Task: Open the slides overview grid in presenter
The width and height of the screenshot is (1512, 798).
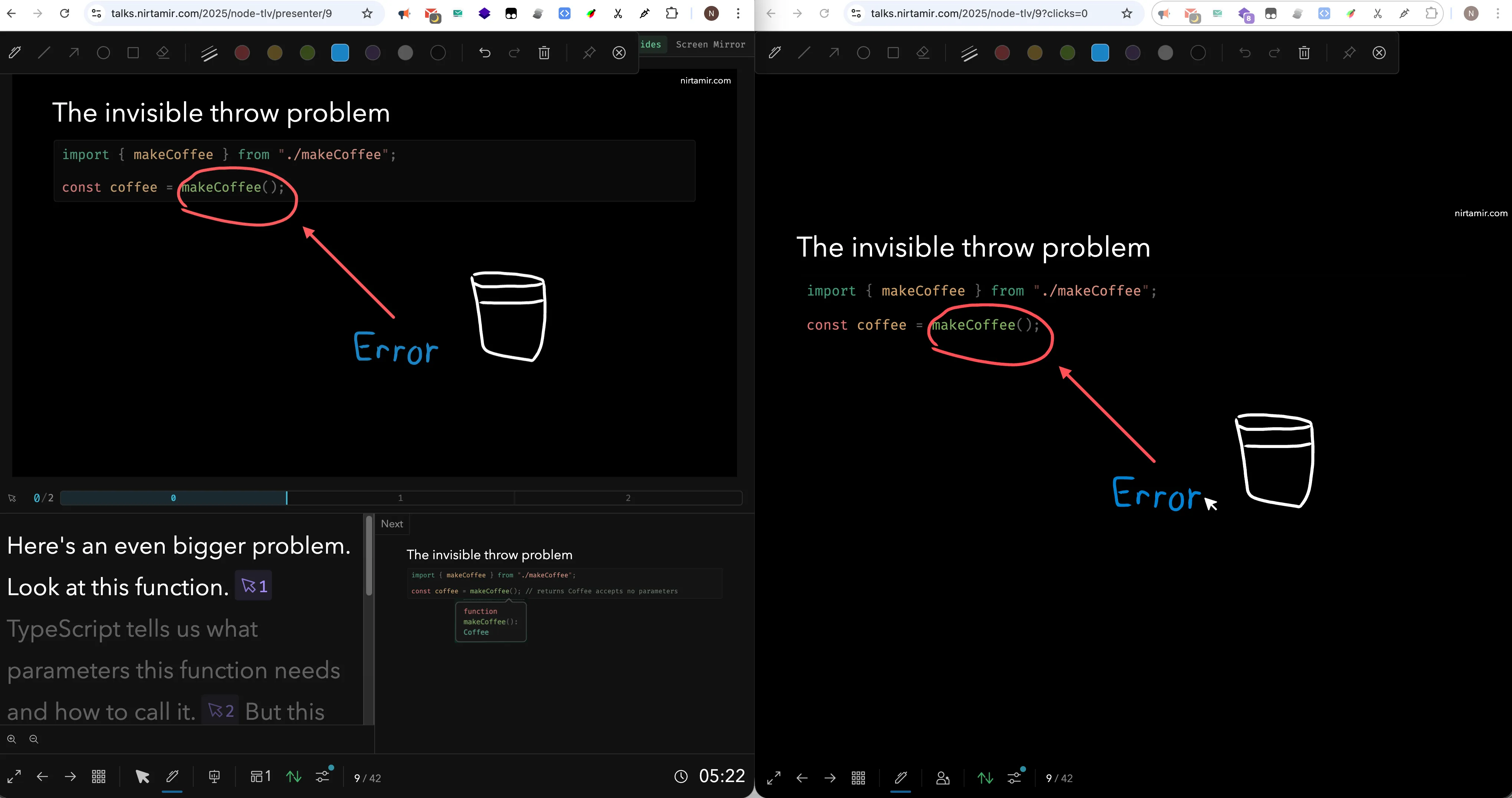Action: point(99,777)
